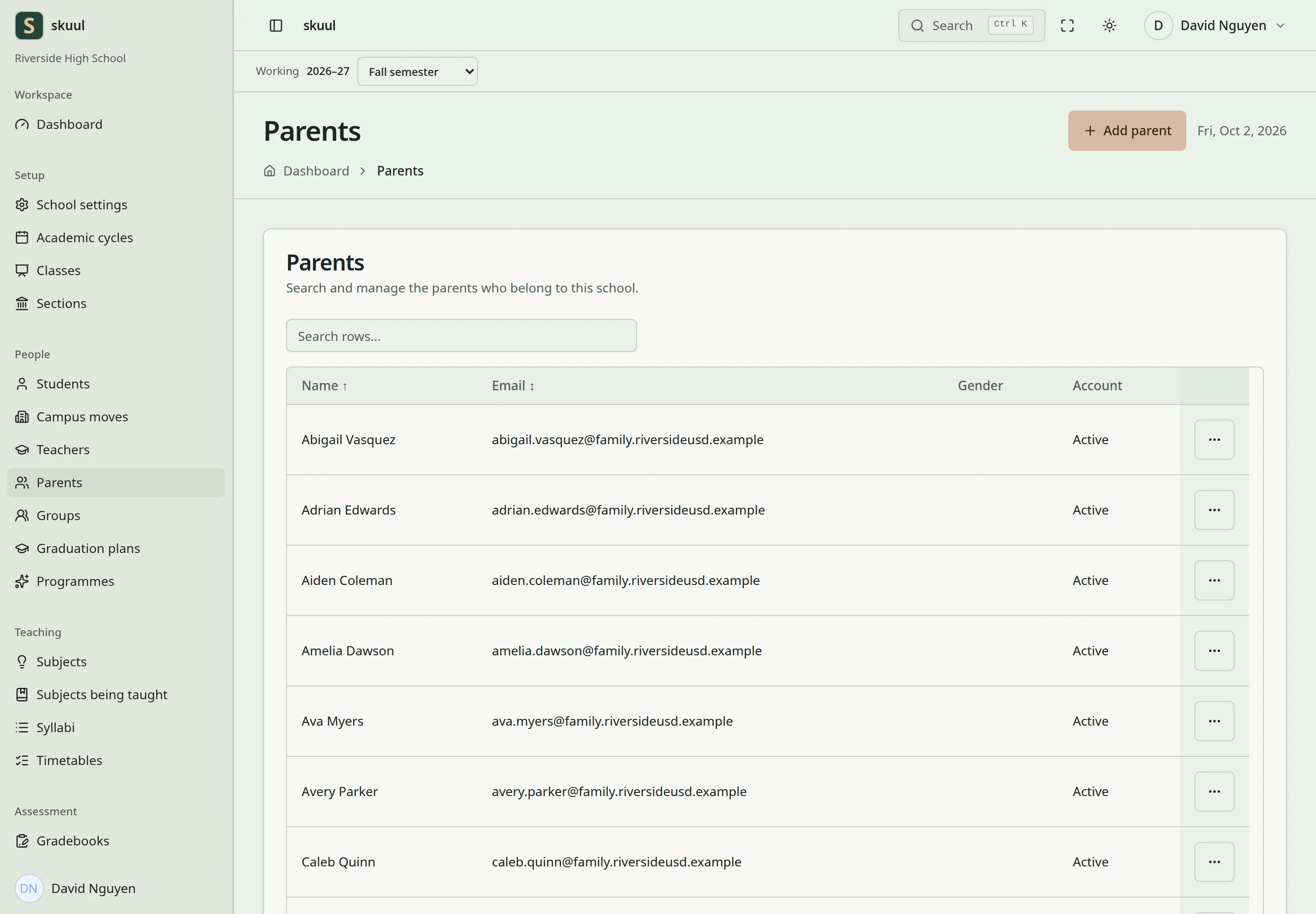Open Campus moves
The height and width of the screenshot is (914, 1316).
click(x=116, y=417)
